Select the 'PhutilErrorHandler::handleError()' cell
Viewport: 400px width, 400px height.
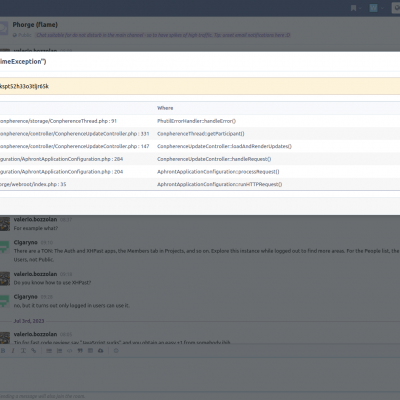click(196, 121)
